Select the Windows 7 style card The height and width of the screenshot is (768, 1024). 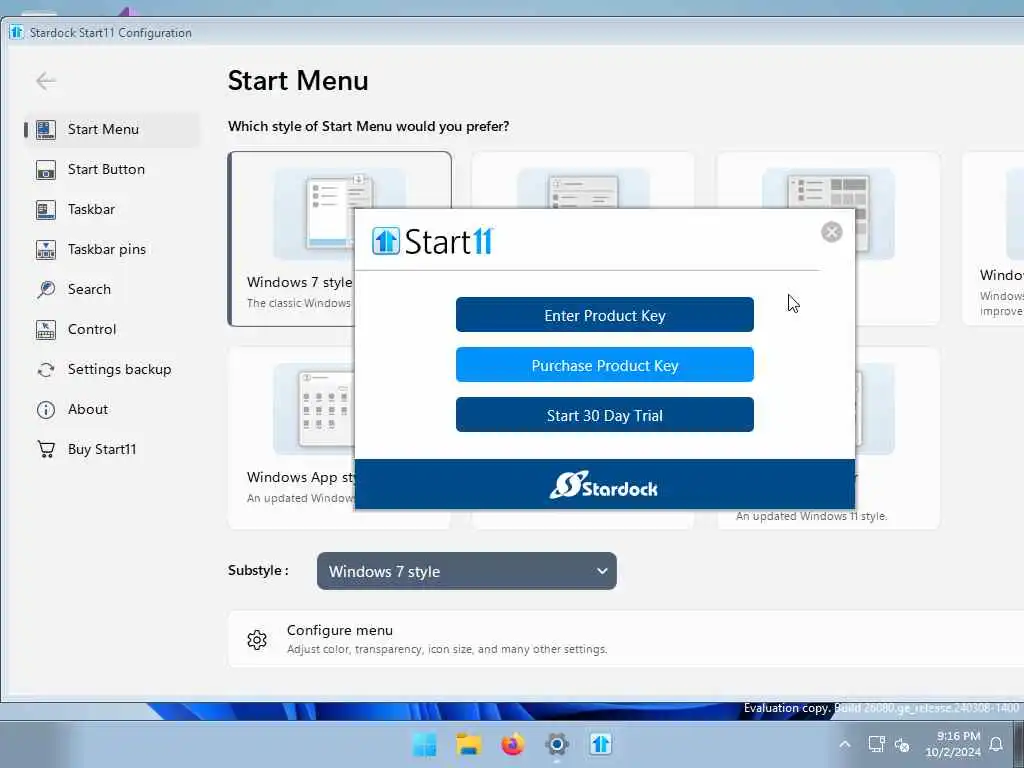(x=291, y=239)
